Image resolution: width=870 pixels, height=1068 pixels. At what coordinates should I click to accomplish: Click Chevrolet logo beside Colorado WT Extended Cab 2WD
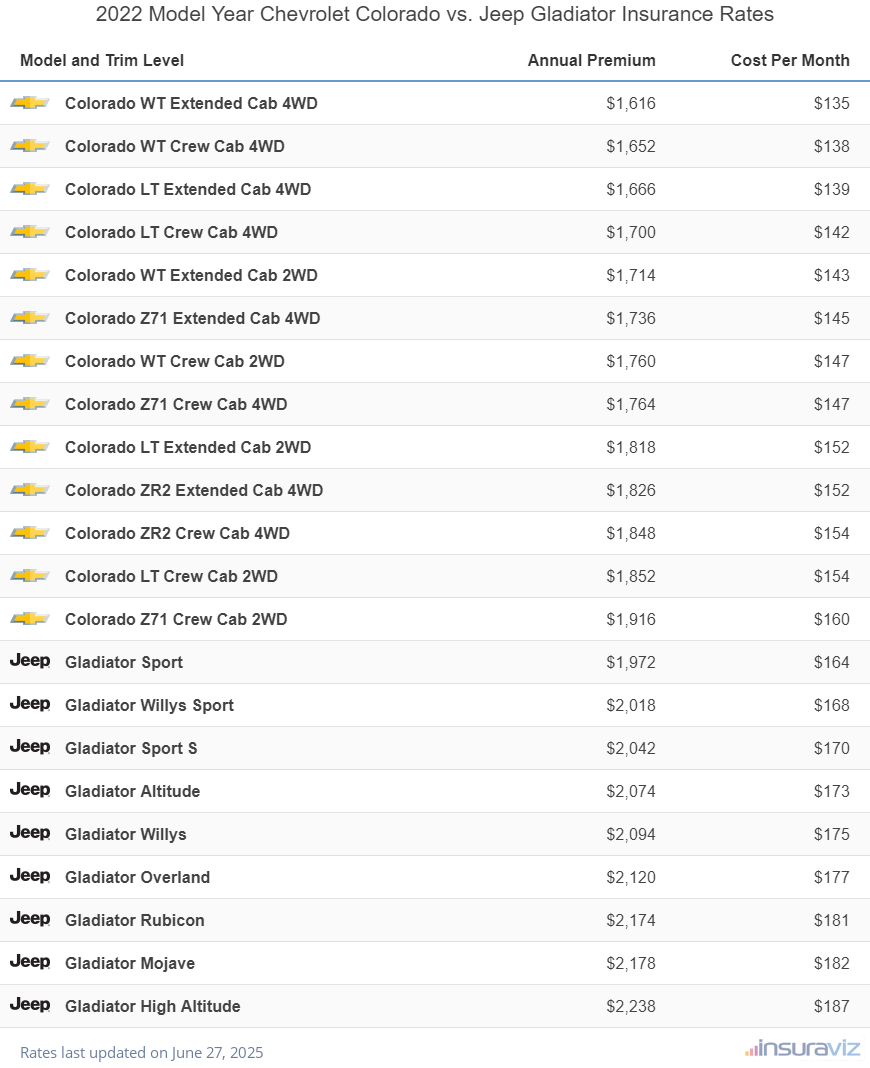click(x=30, y=274)
